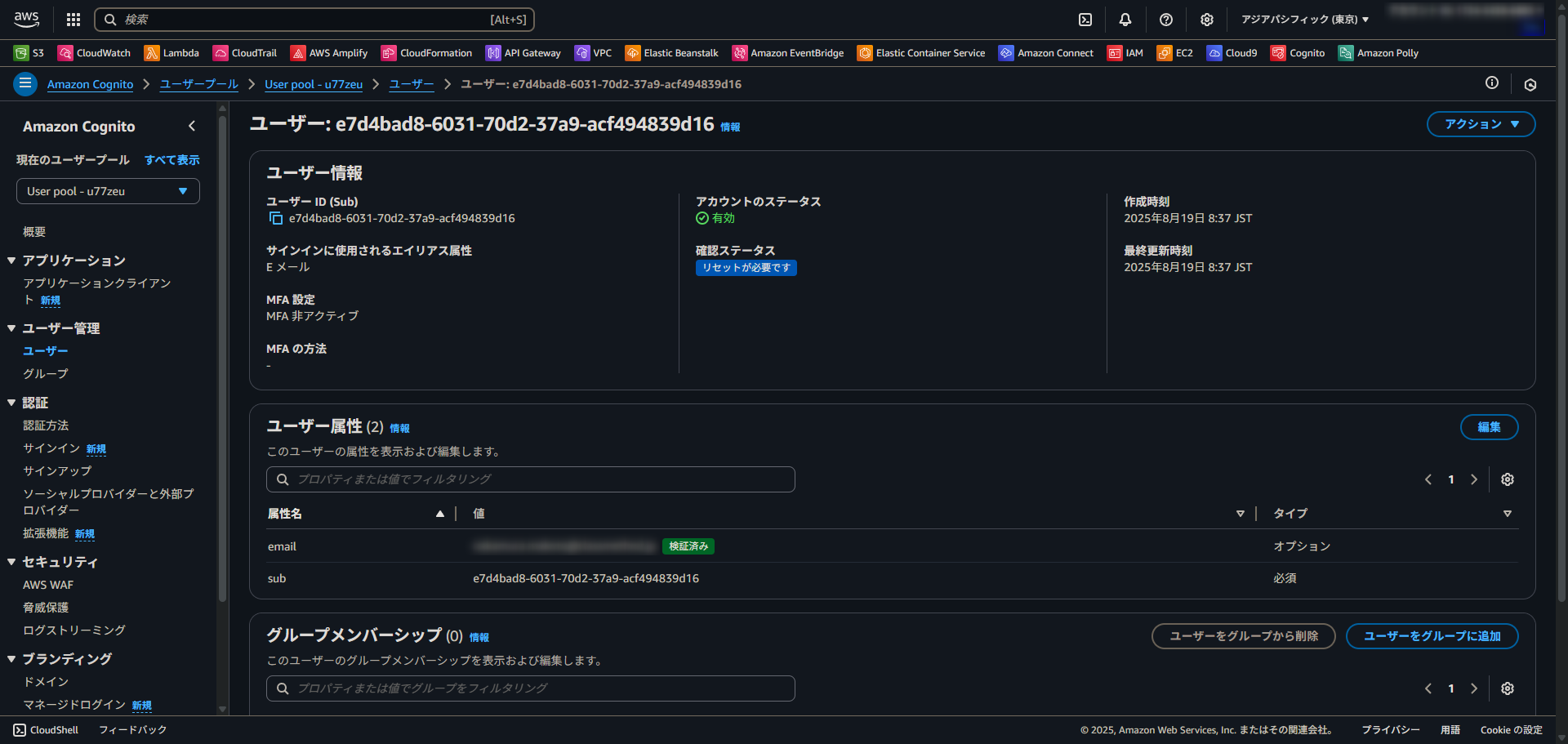Copy the user ID (Sub) value

coord(276,218)
